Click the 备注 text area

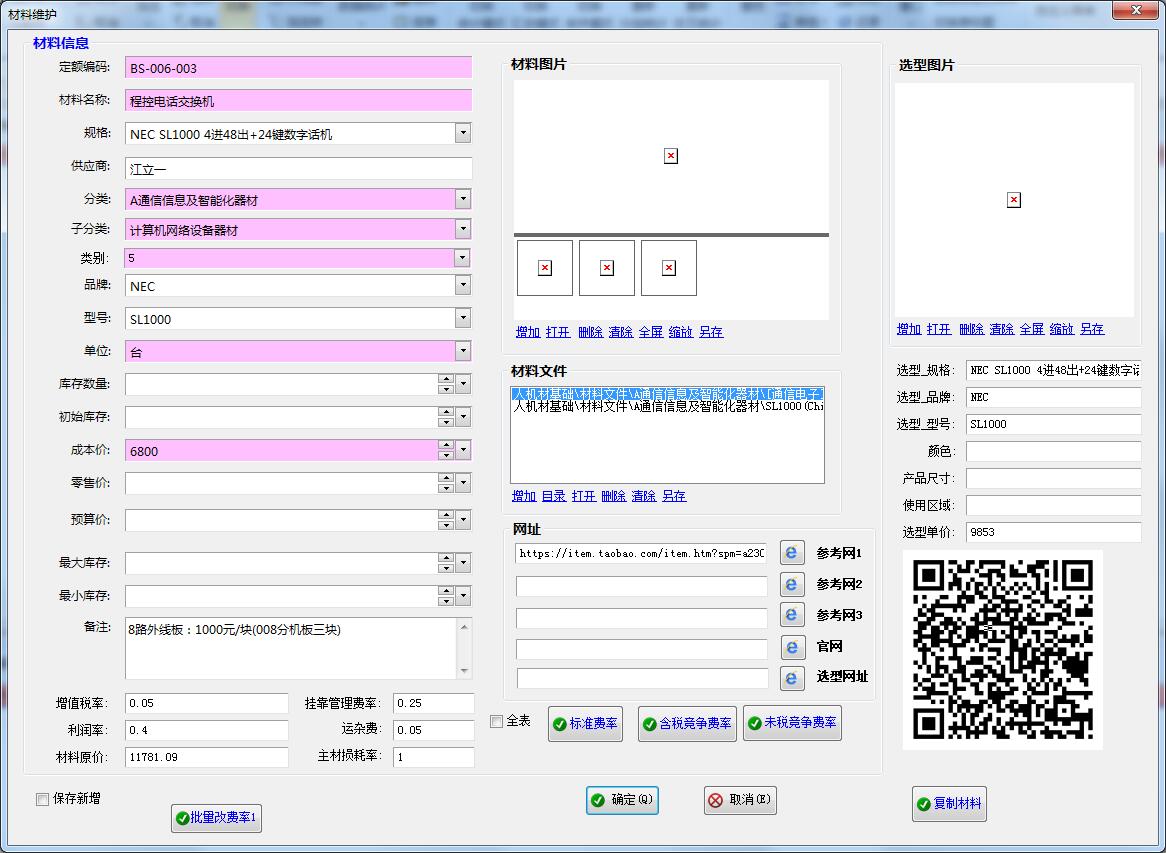click(x=292, y=648)
